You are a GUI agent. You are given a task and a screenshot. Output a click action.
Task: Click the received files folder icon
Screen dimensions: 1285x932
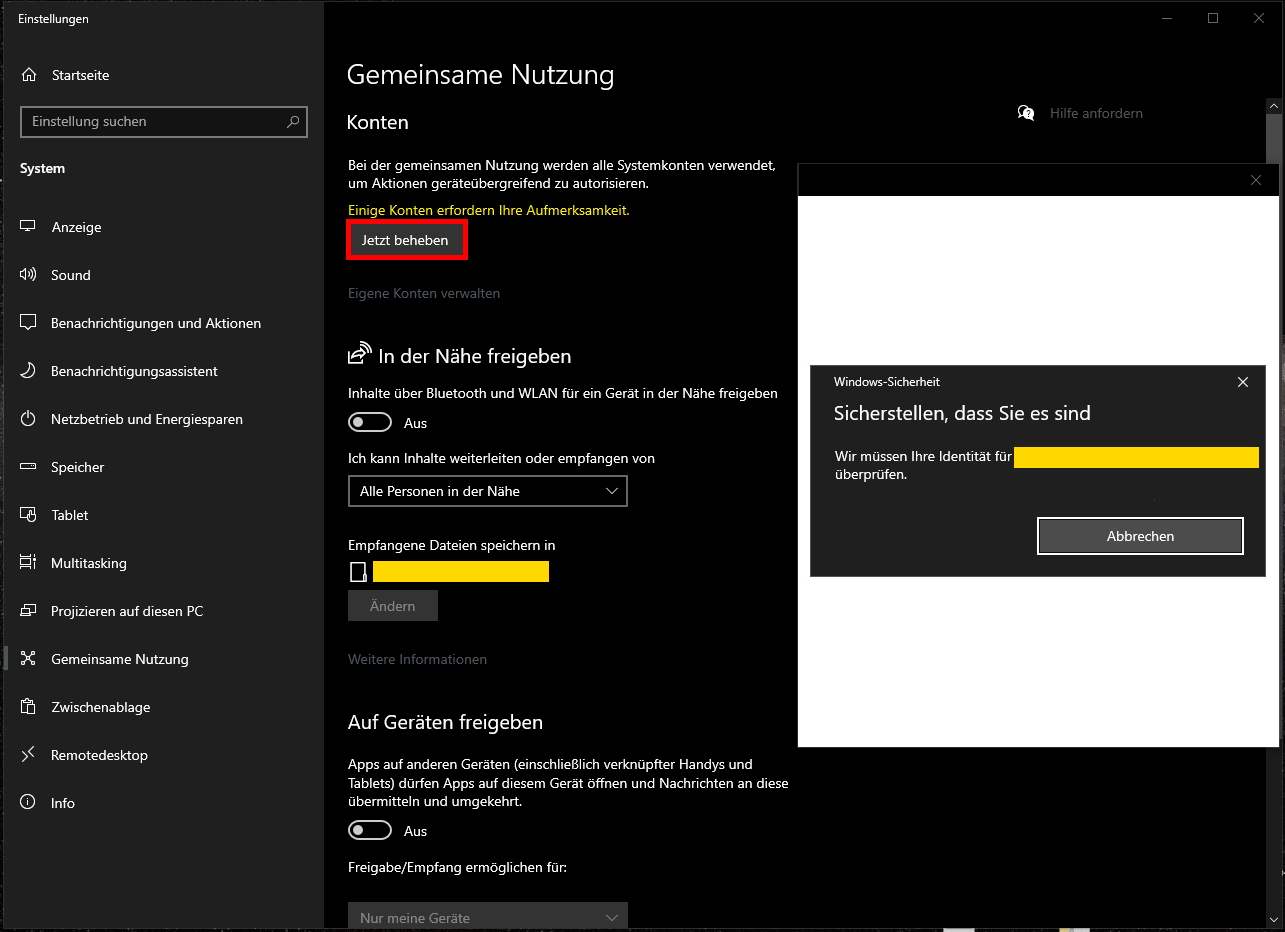[357, 572]
